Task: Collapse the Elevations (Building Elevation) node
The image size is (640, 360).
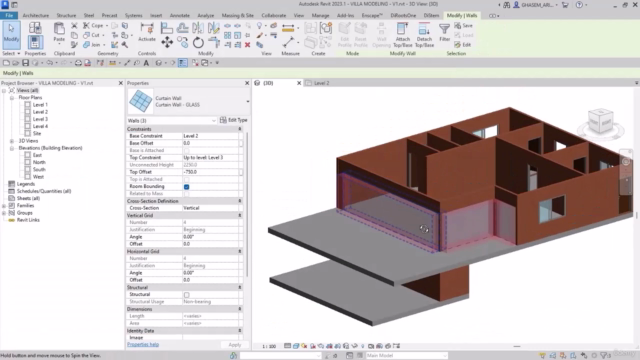Action: [12, 148]
